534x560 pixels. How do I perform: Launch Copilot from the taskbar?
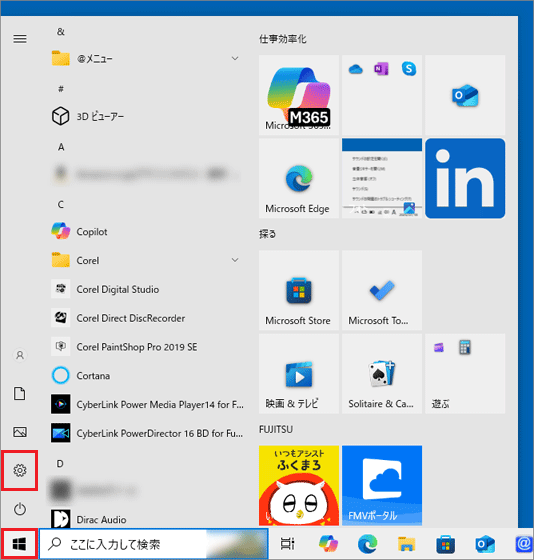point(328,544)
